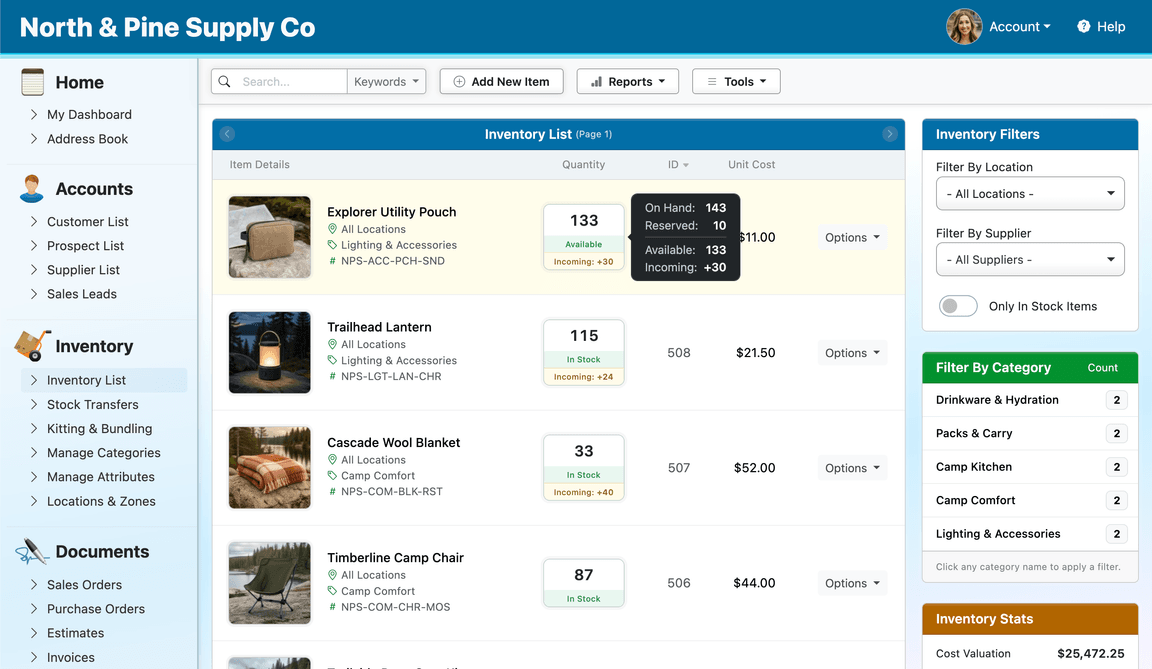Click the Accounts person icon

(32, 189)
